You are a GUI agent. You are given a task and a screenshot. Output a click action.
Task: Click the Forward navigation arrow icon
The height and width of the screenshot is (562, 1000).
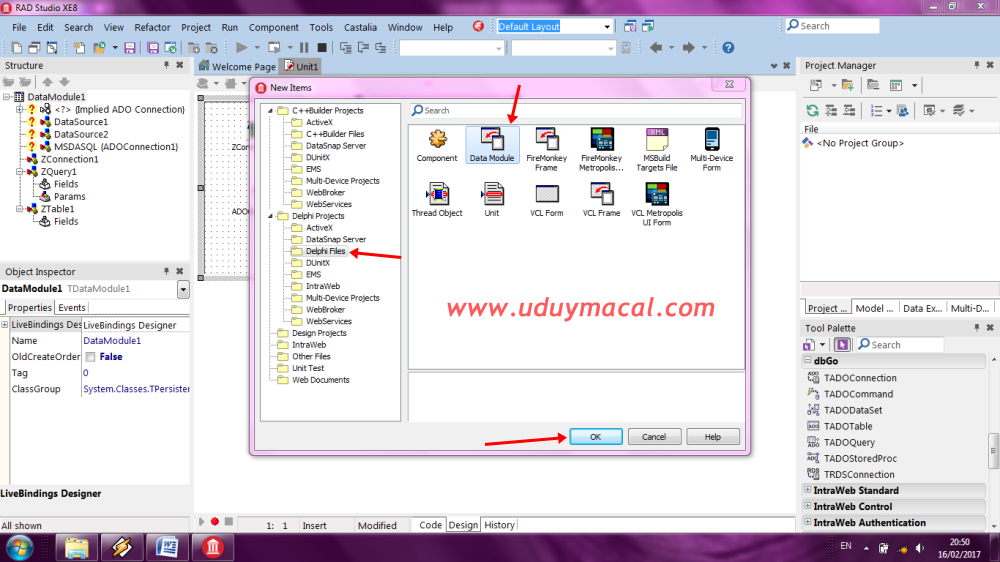(688, 47)
